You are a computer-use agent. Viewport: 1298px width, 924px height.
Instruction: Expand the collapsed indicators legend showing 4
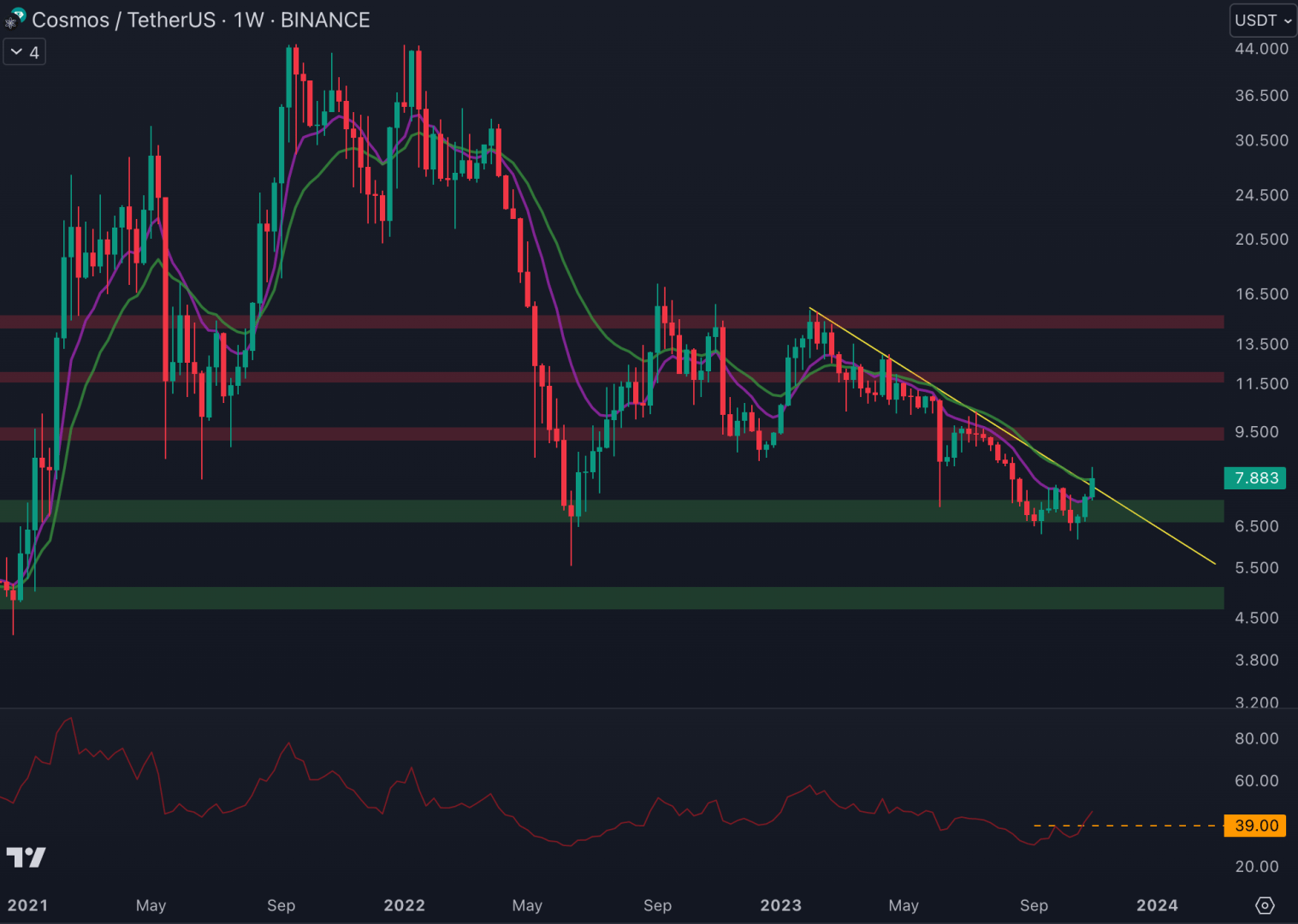[25, 52]
